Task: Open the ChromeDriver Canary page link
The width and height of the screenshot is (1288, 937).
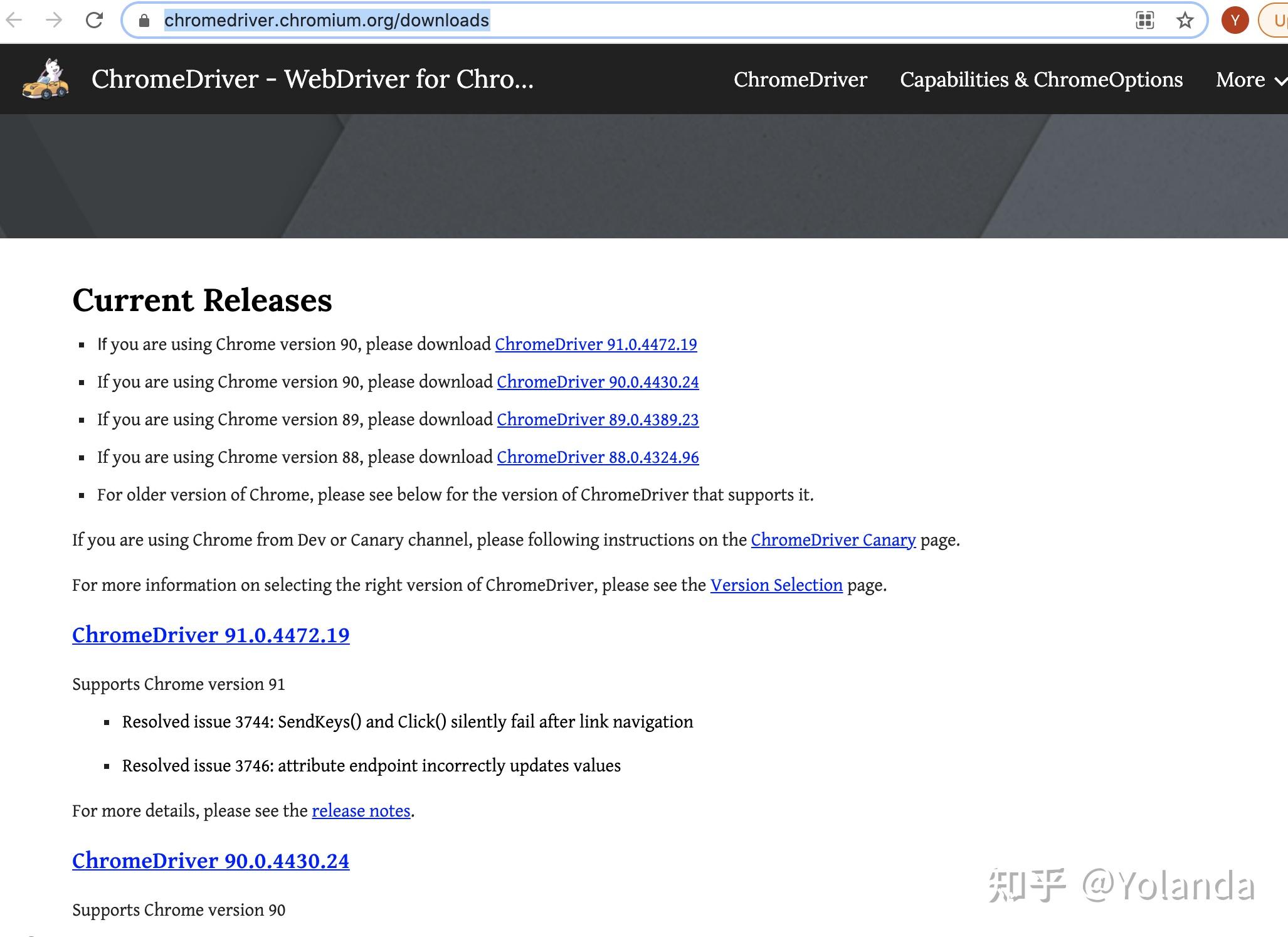Action: (834, 540)
